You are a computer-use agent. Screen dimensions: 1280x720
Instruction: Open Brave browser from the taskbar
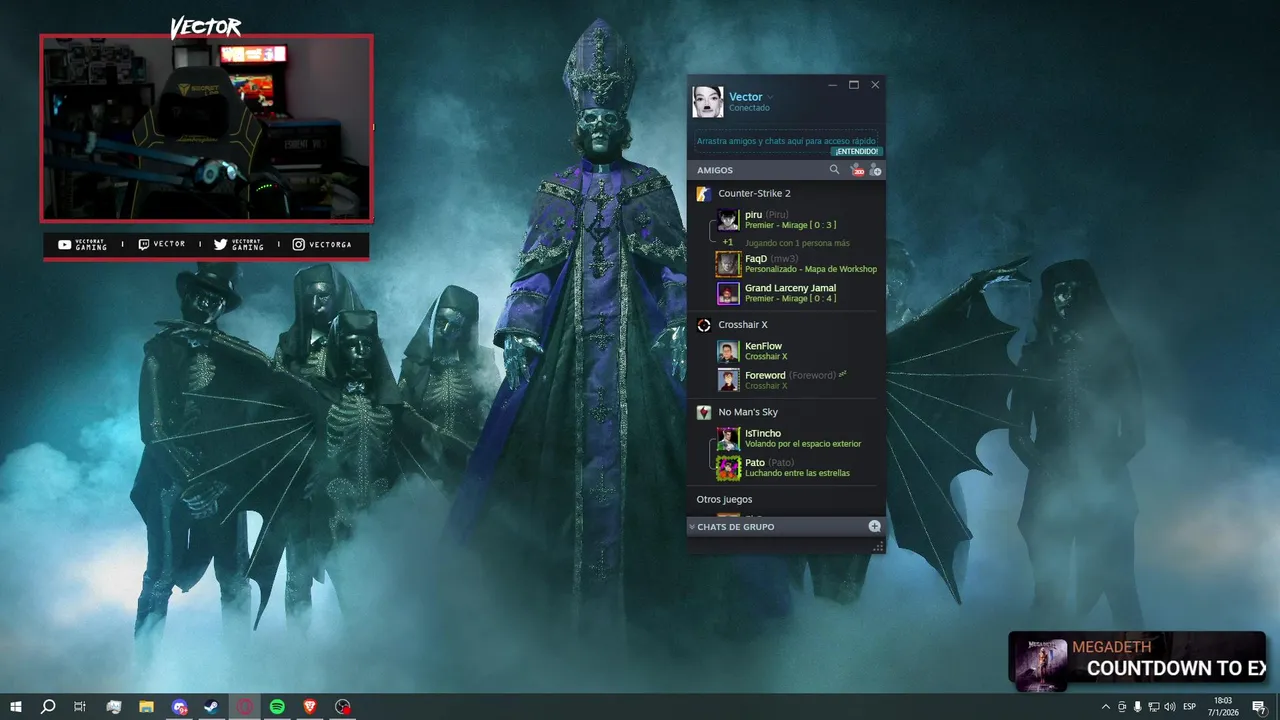[x=310, y=706]
